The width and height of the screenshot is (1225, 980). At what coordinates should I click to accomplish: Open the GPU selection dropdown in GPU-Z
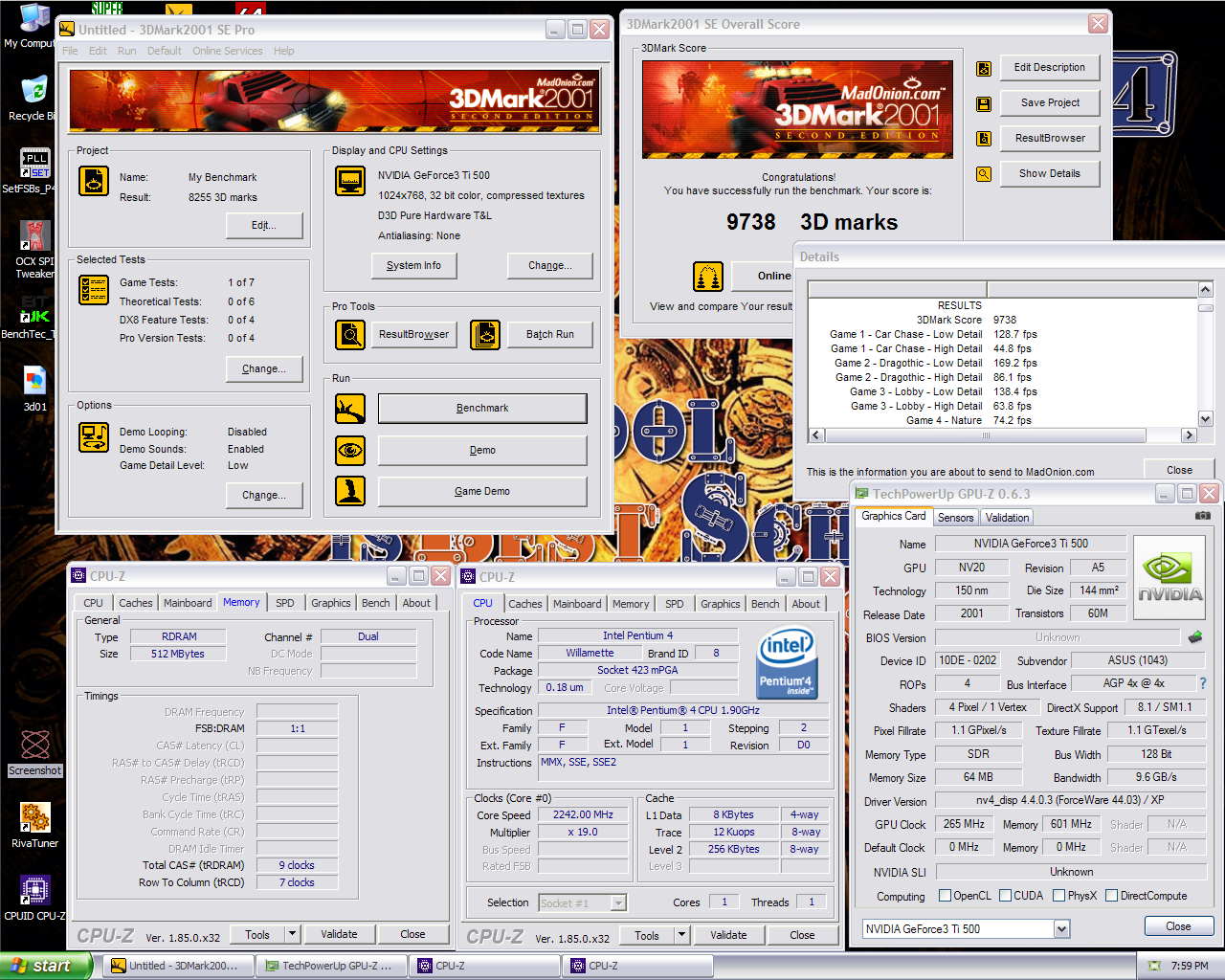pos(1061,929)
